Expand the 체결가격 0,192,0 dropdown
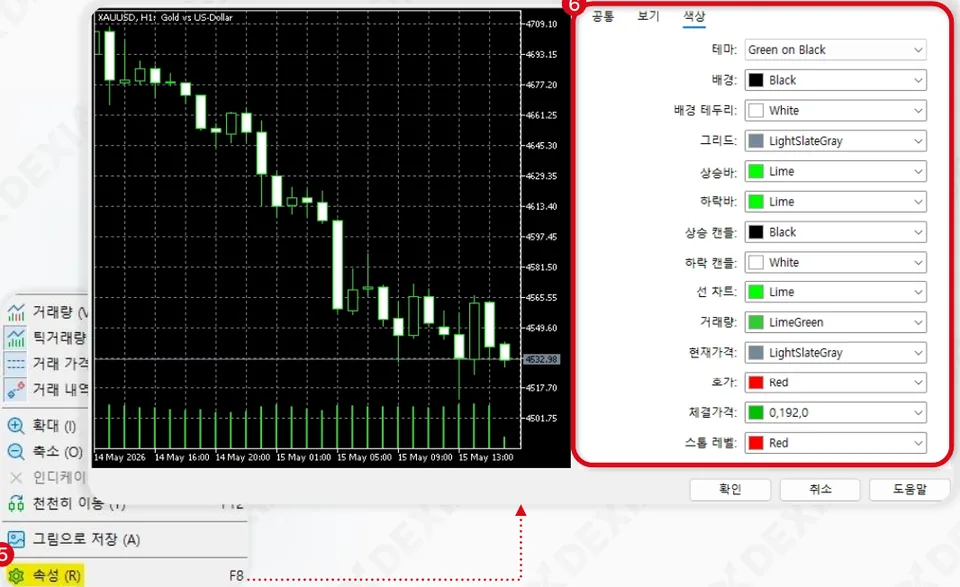 (835, 413)
